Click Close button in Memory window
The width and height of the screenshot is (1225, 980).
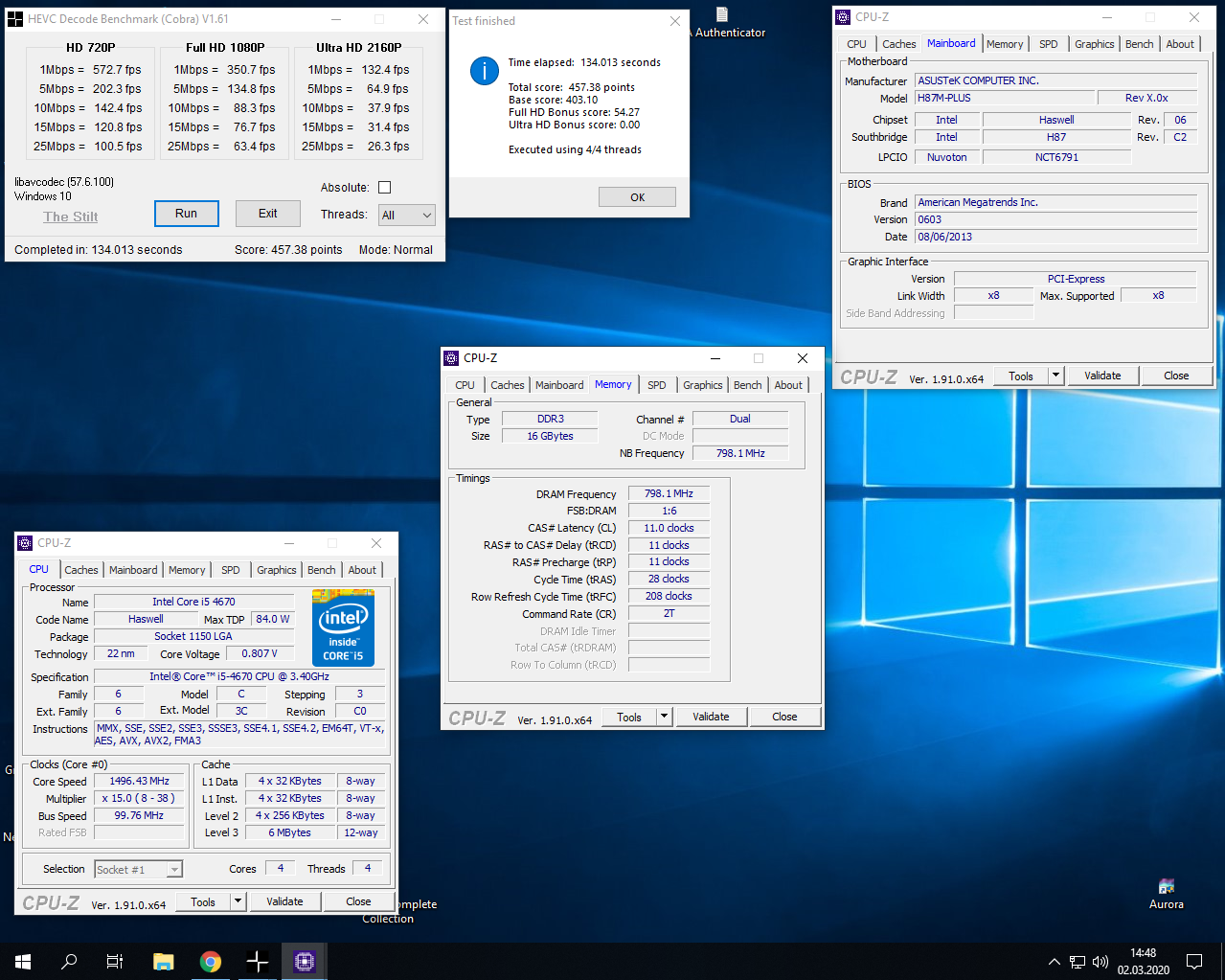coord(784,717)
